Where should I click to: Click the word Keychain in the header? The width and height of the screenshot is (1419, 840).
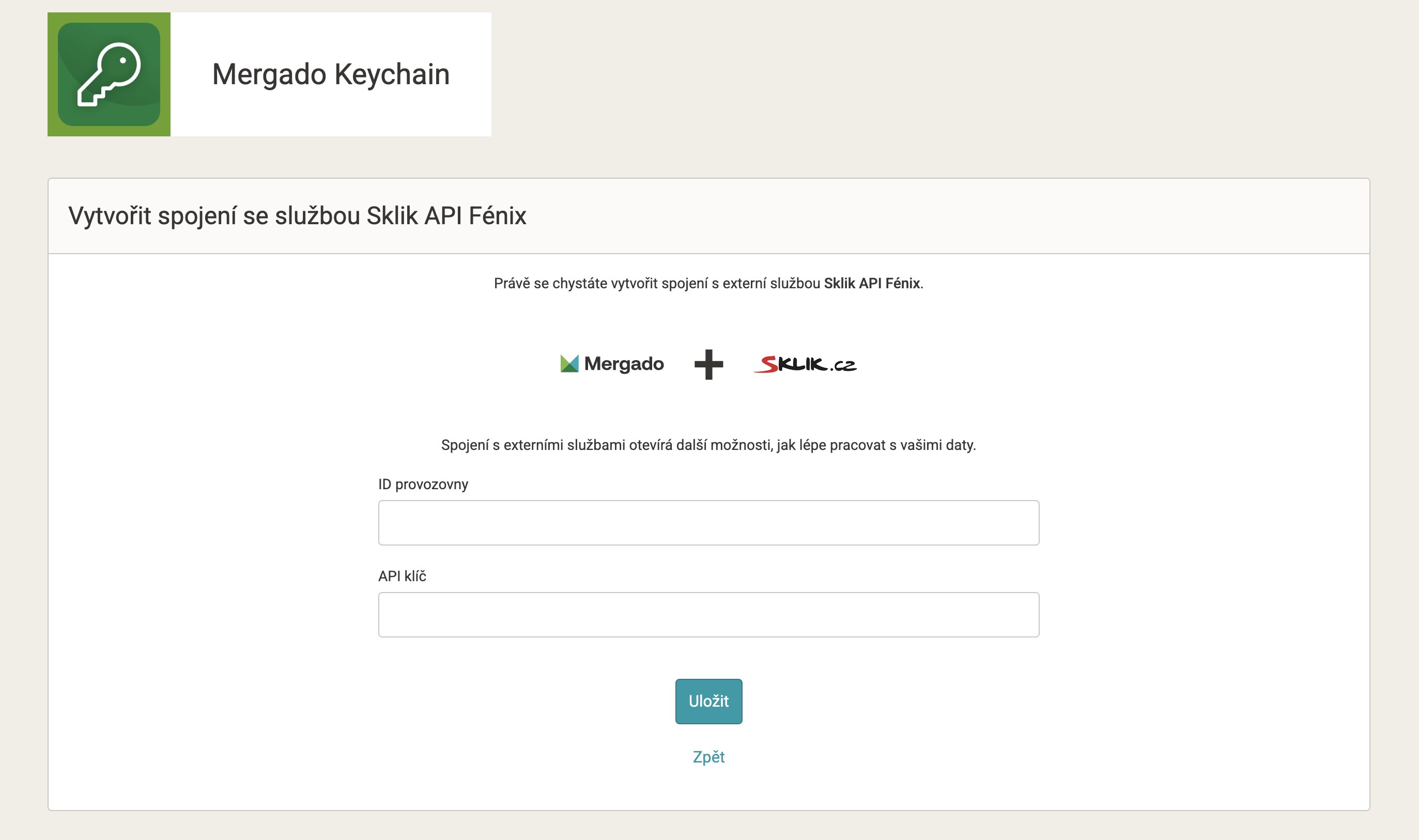coord(392,74)
